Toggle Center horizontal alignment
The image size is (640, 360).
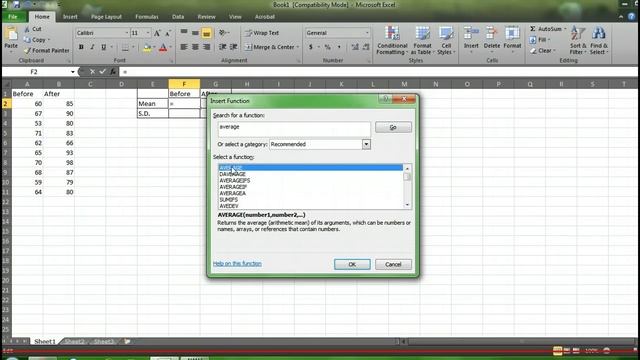pos(196,47)
